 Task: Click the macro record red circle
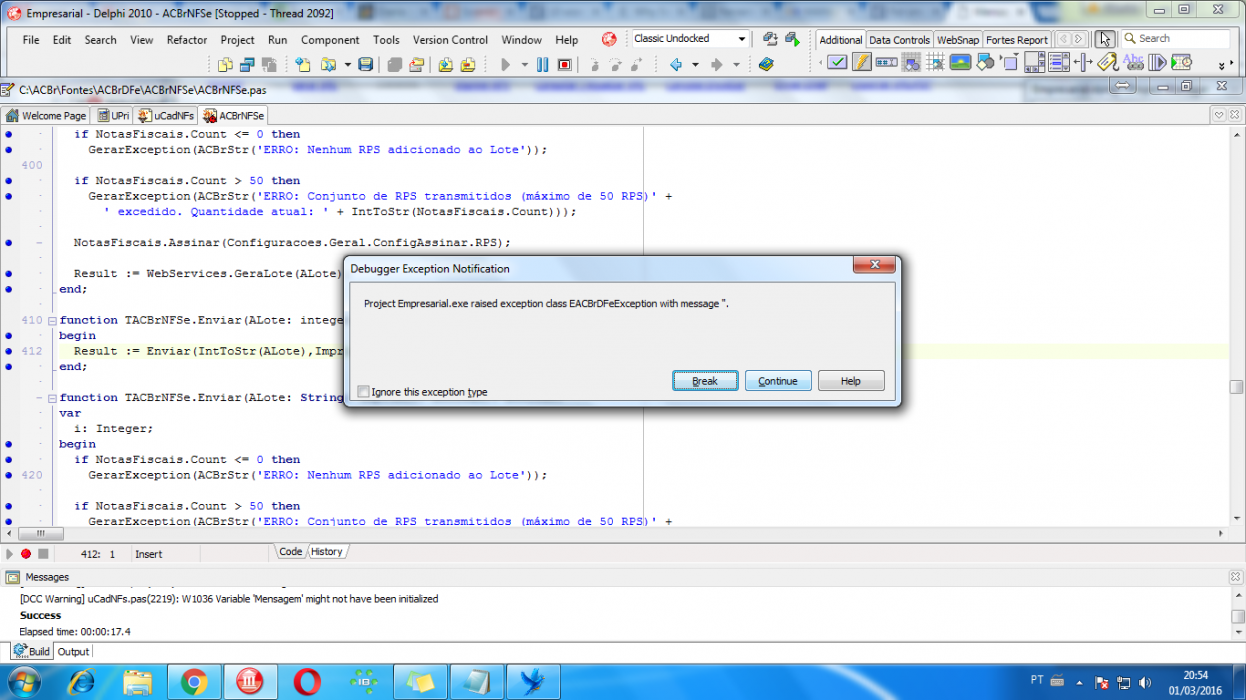click(26, 553)
